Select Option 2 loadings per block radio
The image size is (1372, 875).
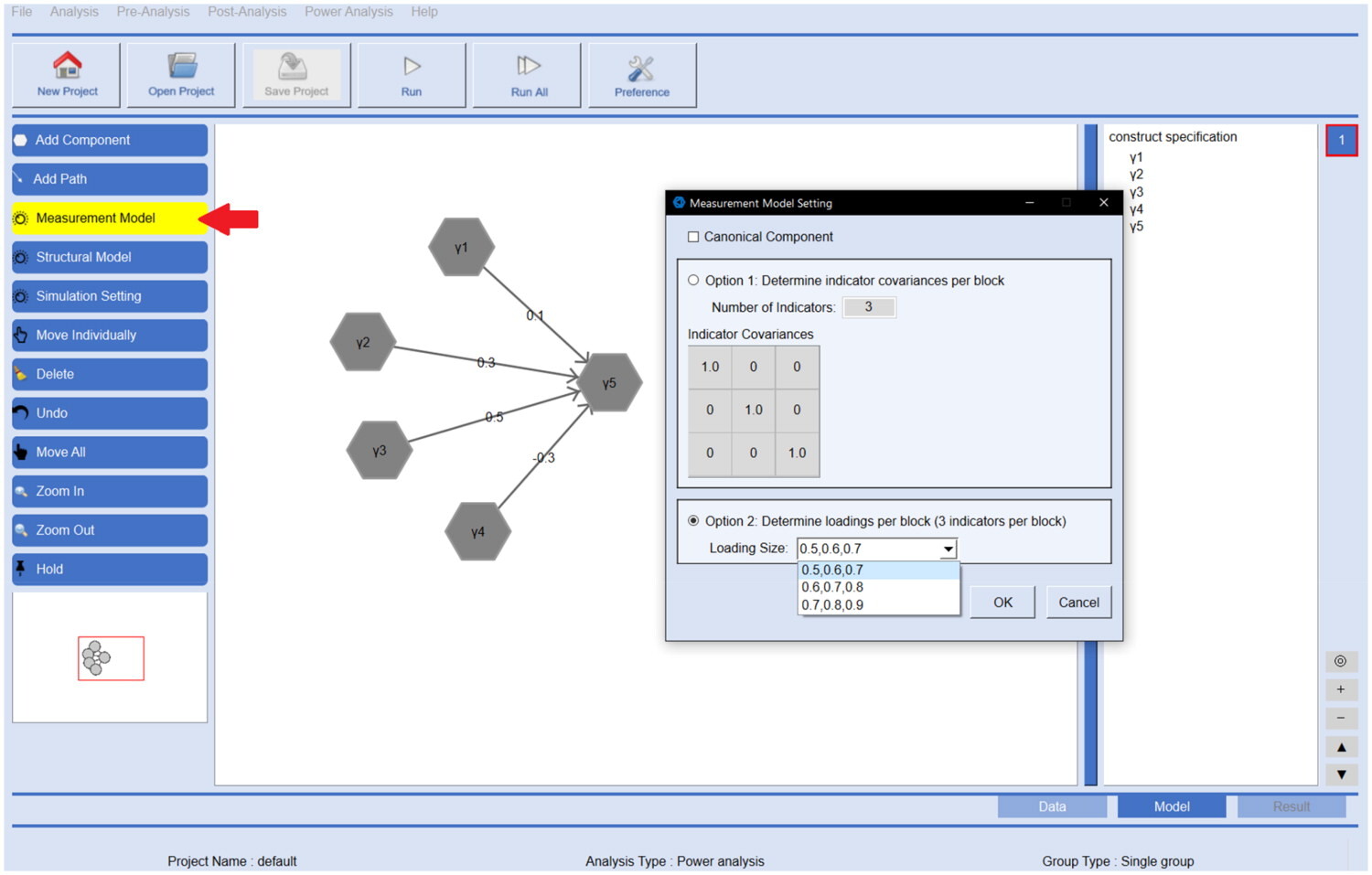693,521
